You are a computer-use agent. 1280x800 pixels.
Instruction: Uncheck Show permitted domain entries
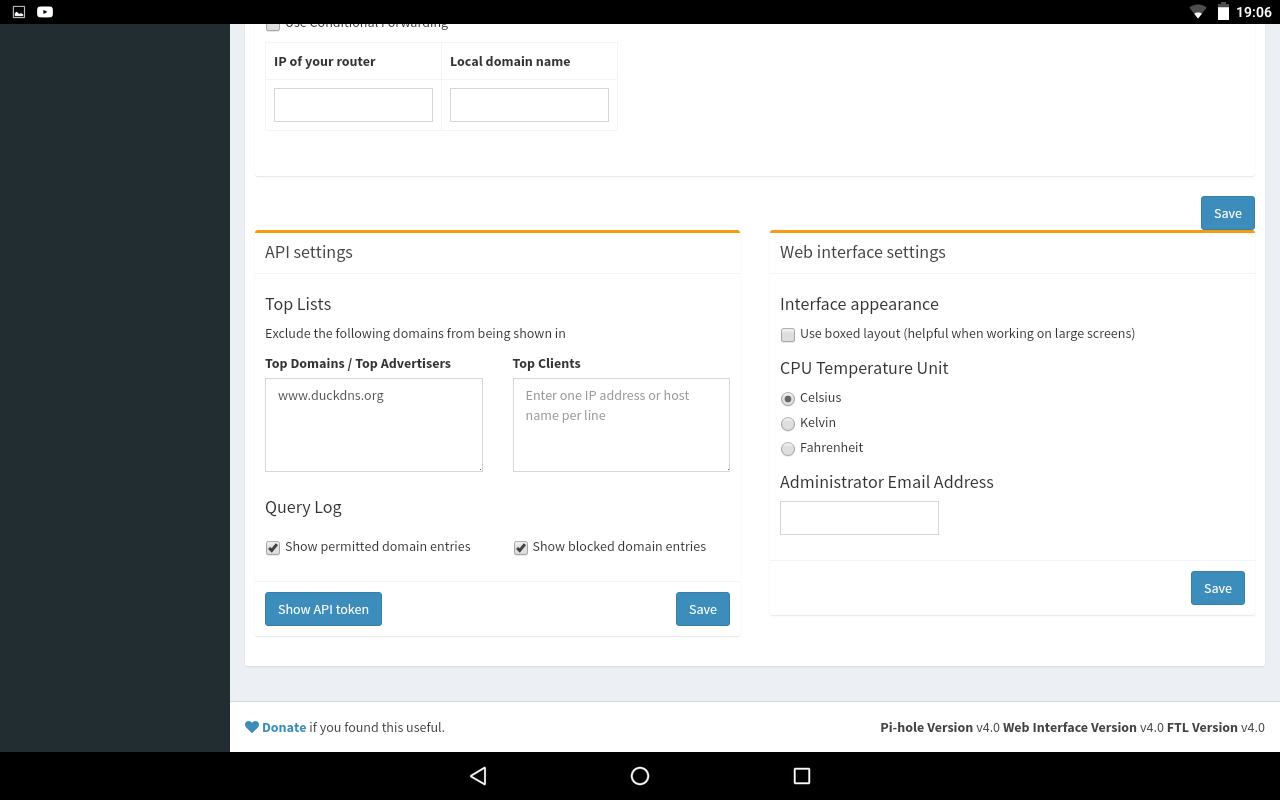273,548
